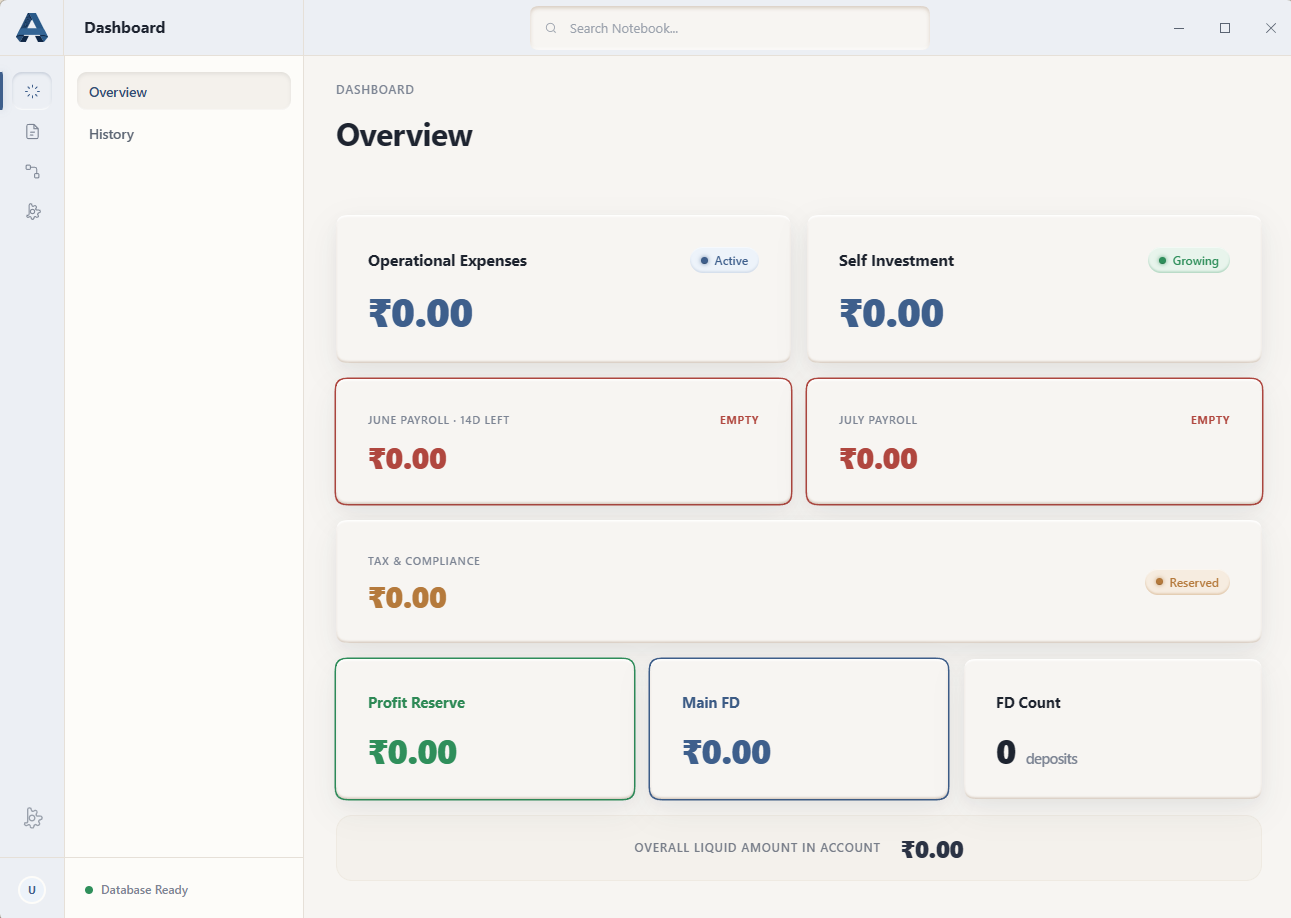Open the Self Investment card
Image resolution: width=1291 pixels, height=918 pixels.
click(x=1034, y=288)
